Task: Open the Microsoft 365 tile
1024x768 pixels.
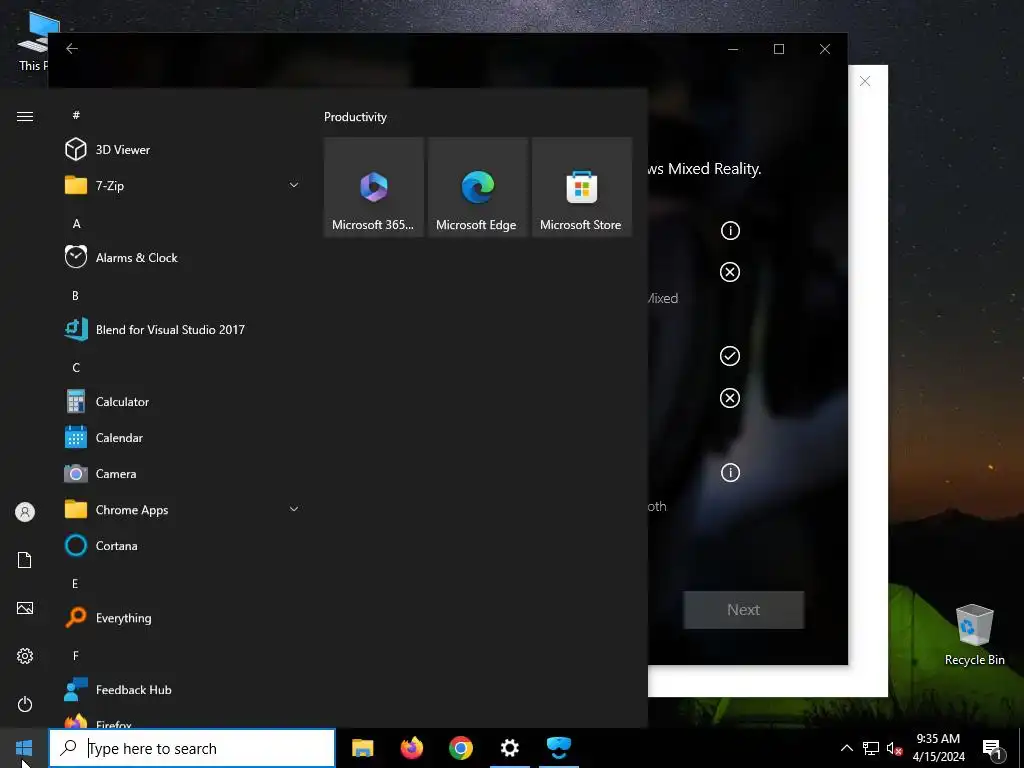Action: pos(374,187)
